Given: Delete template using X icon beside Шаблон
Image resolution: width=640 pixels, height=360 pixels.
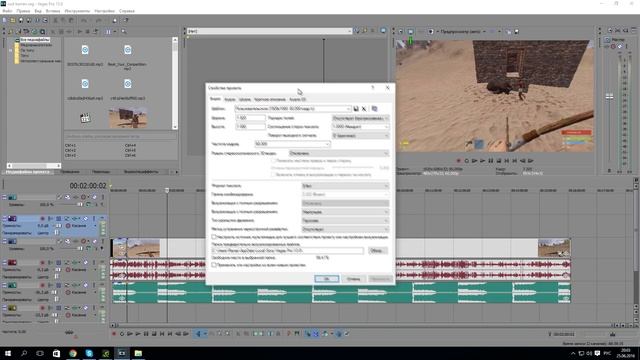Looking at the screenshot, I should (x=364, y=109).
